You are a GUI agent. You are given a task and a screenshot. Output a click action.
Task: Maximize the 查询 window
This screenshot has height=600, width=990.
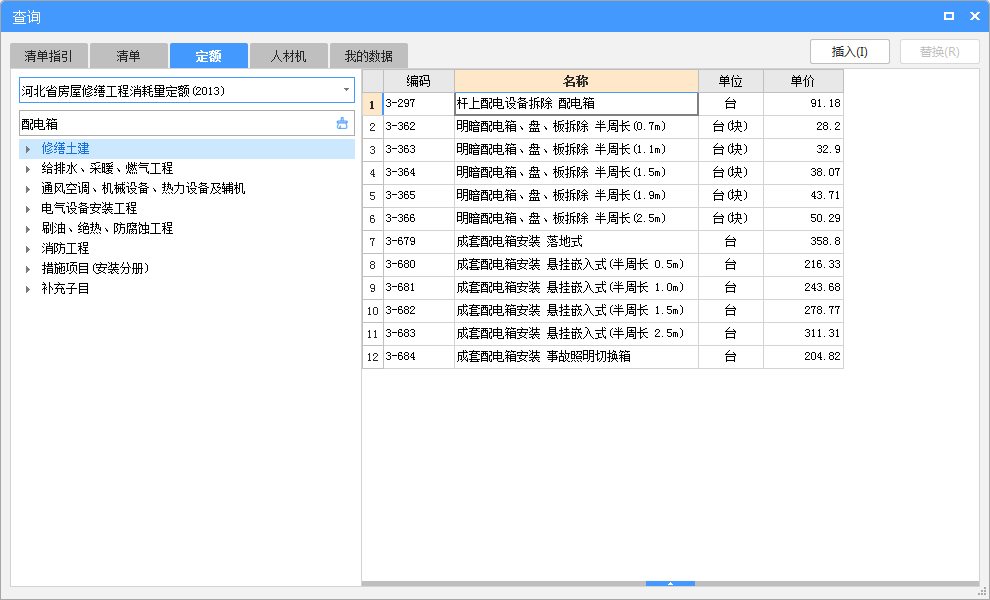pyautogui.click(x=948, y=16)
